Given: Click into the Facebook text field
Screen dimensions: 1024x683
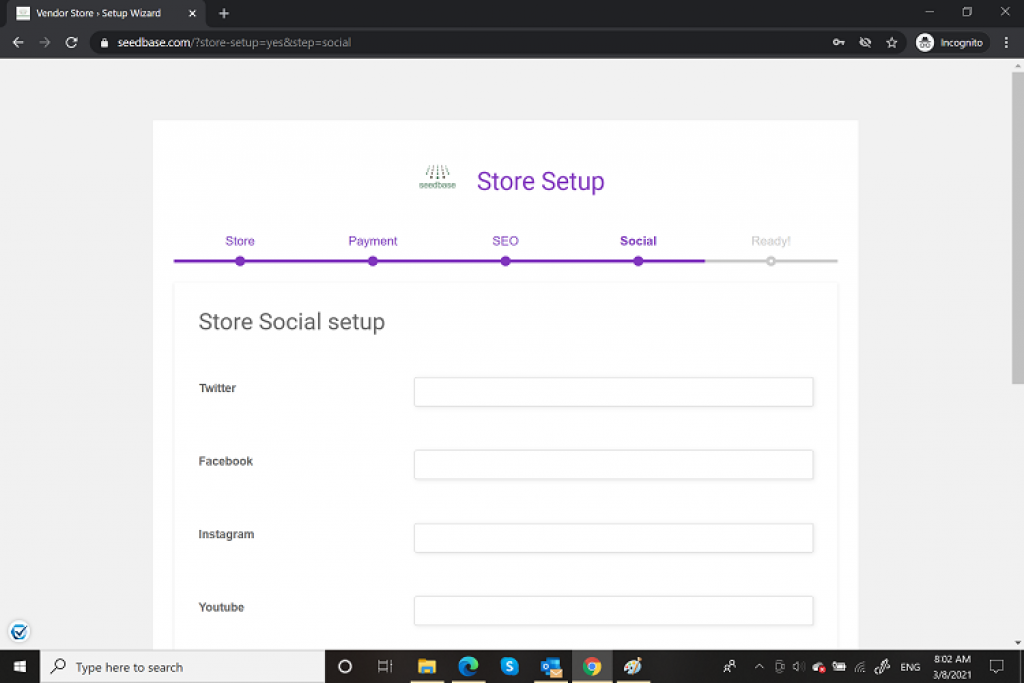Looking at the screenshot, I should click(x=613, y=465).
